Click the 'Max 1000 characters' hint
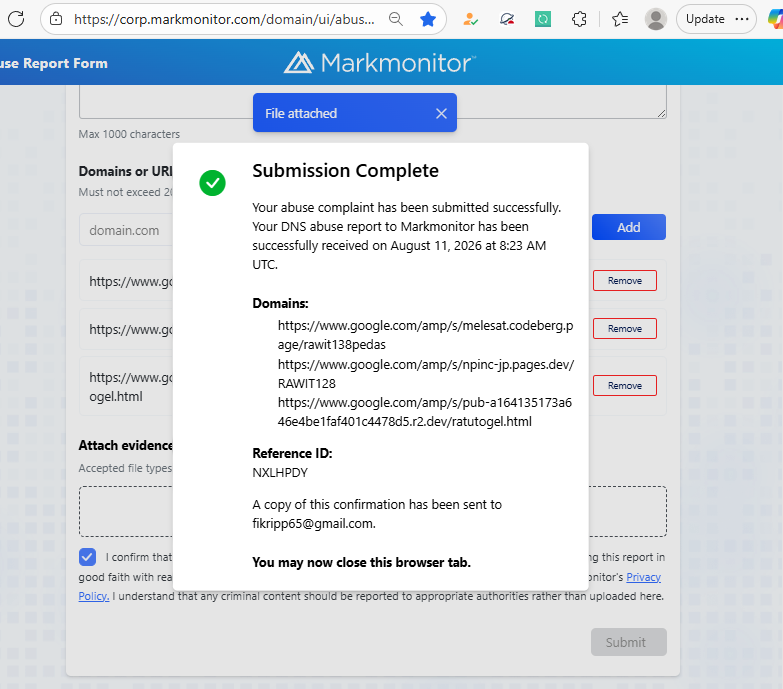Screen dimensions: 783x689 (129, 134)
